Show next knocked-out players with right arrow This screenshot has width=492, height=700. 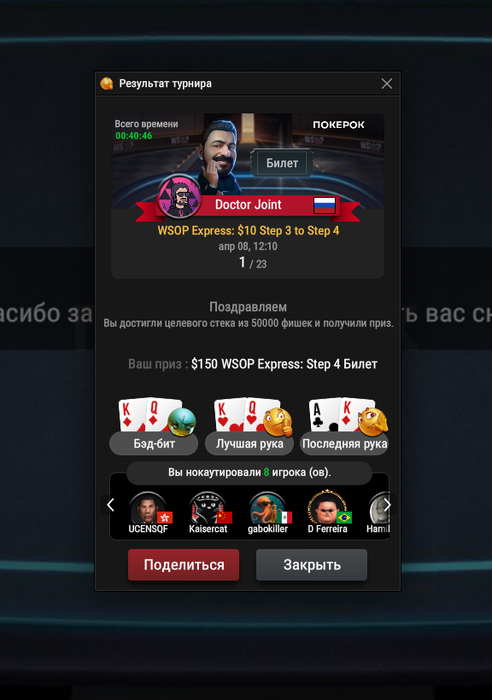click(387, 505)
